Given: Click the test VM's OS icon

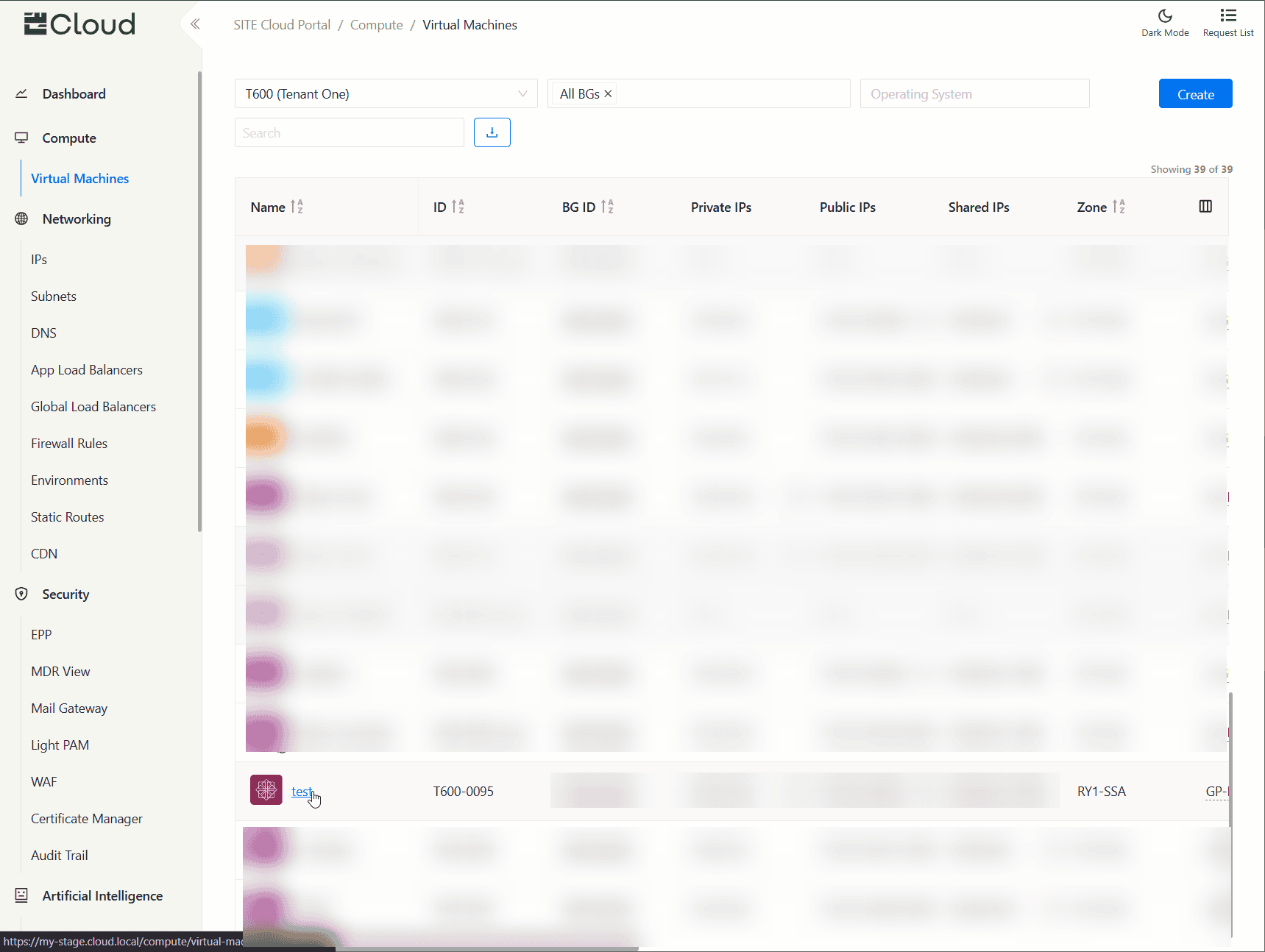Looking at the screenshot, I should click(x=266, y=790).
